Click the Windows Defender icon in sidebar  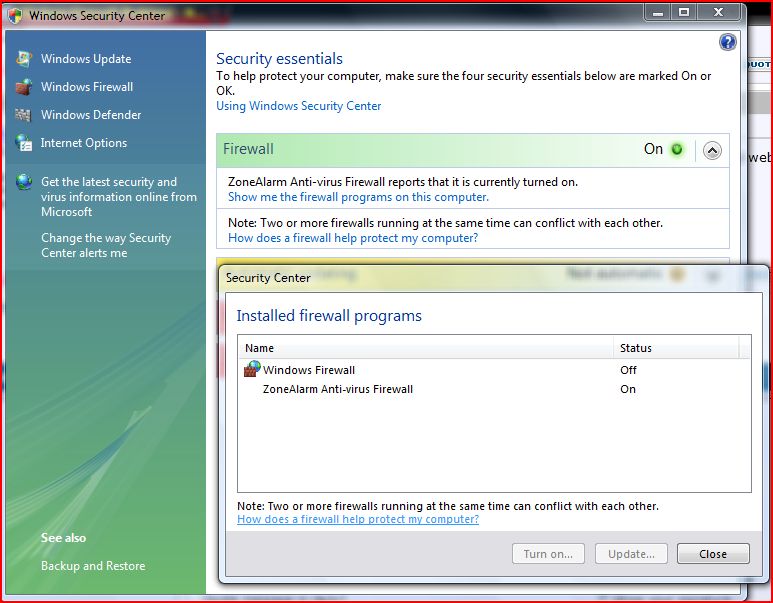coord(23,115)
